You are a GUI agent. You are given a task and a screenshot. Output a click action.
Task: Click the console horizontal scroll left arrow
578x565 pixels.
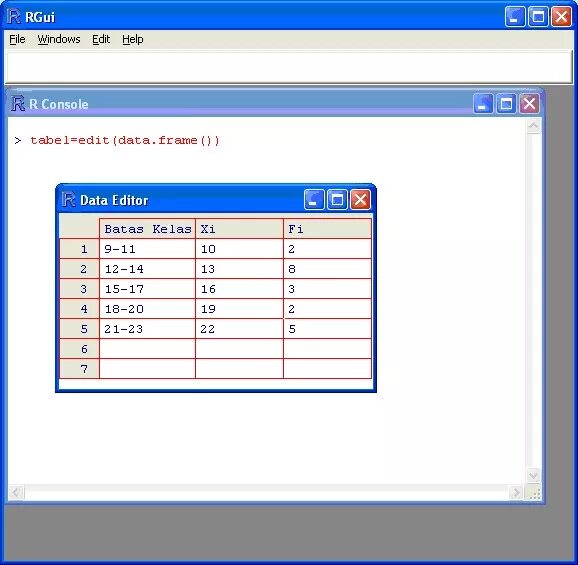(17, 492)
